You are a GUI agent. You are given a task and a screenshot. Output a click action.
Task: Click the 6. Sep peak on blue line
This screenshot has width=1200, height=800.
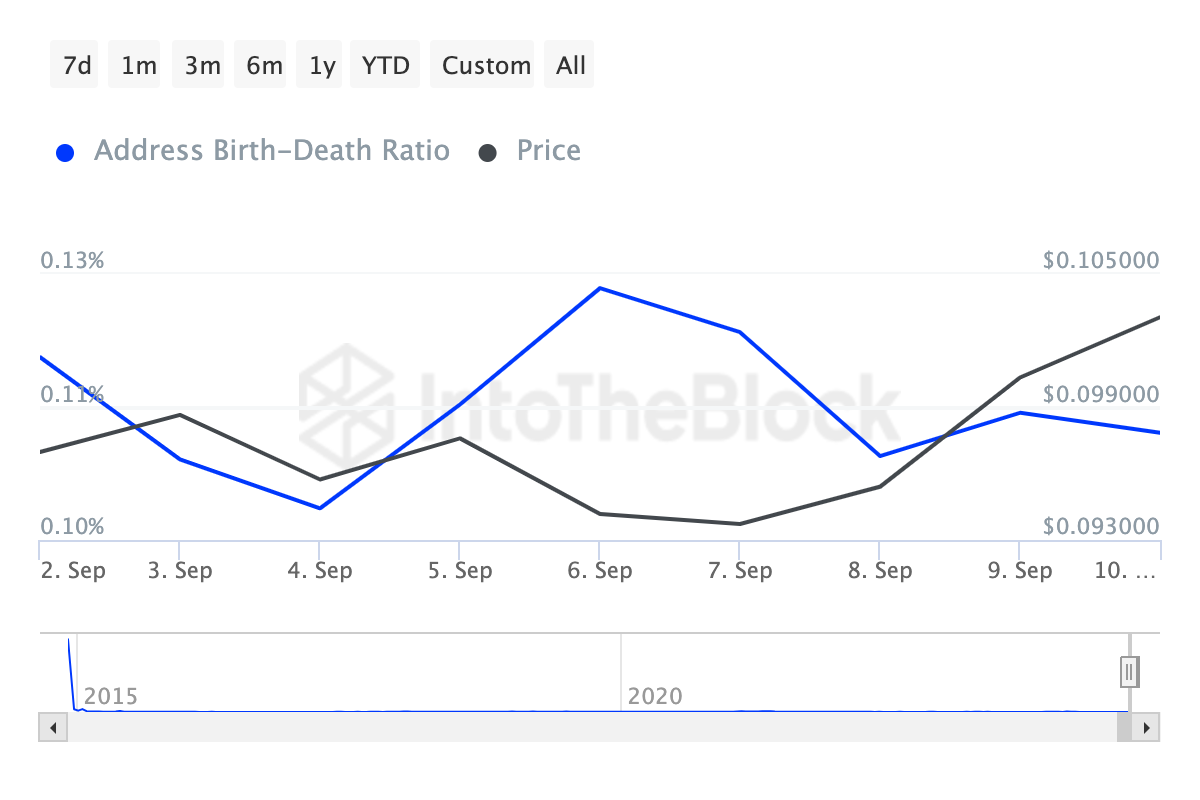tap(599, 288)
